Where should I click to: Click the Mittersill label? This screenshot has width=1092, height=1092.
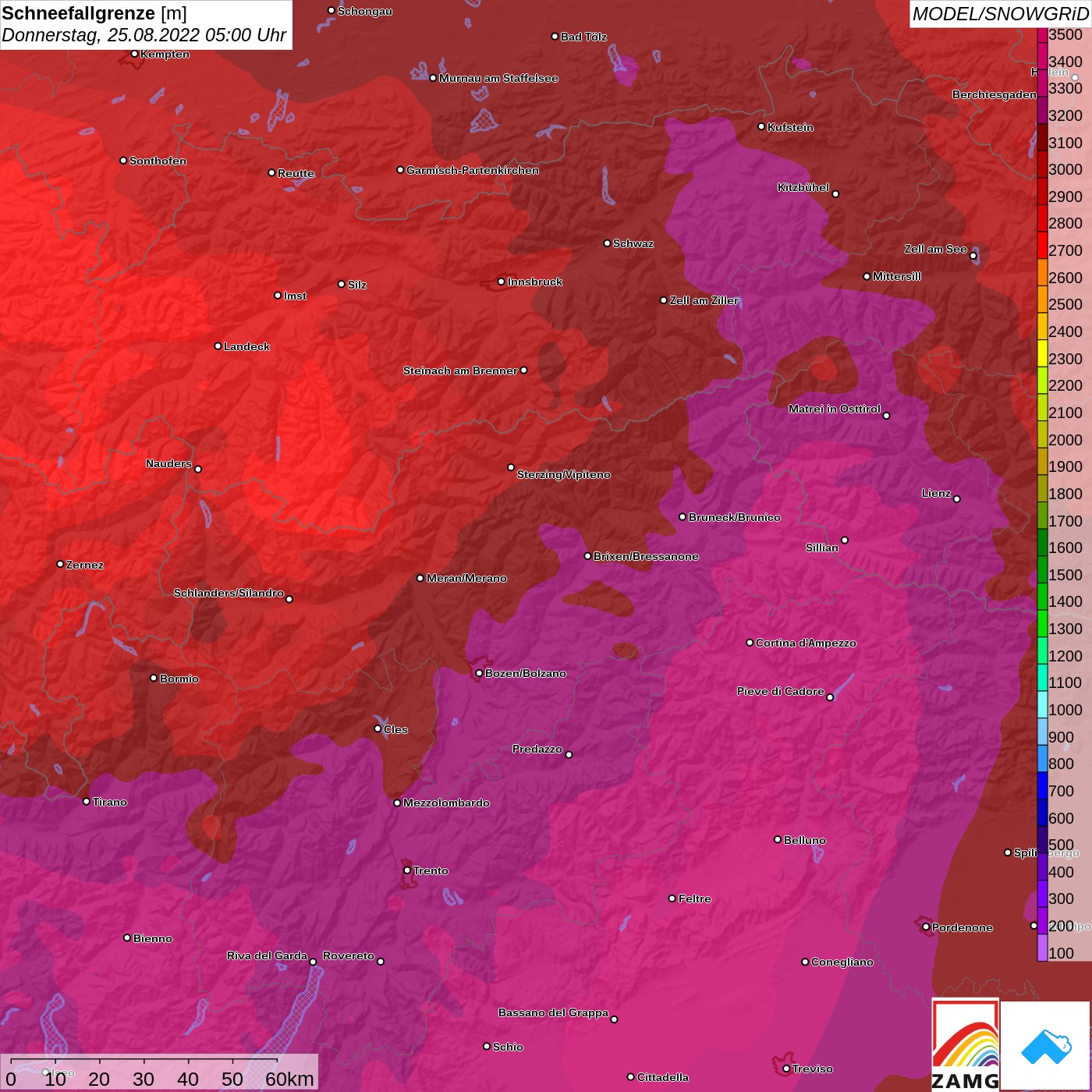pos(897,276)
